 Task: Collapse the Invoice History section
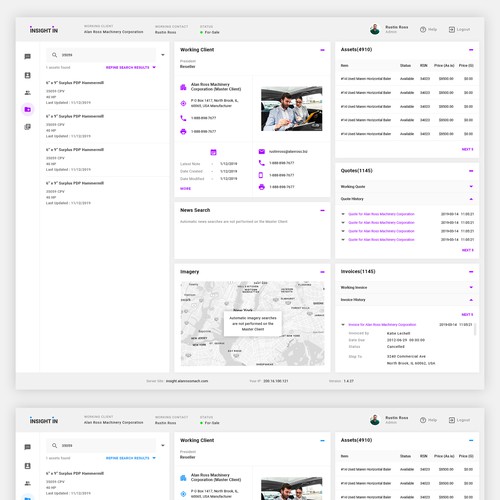[x=471, y=300]
